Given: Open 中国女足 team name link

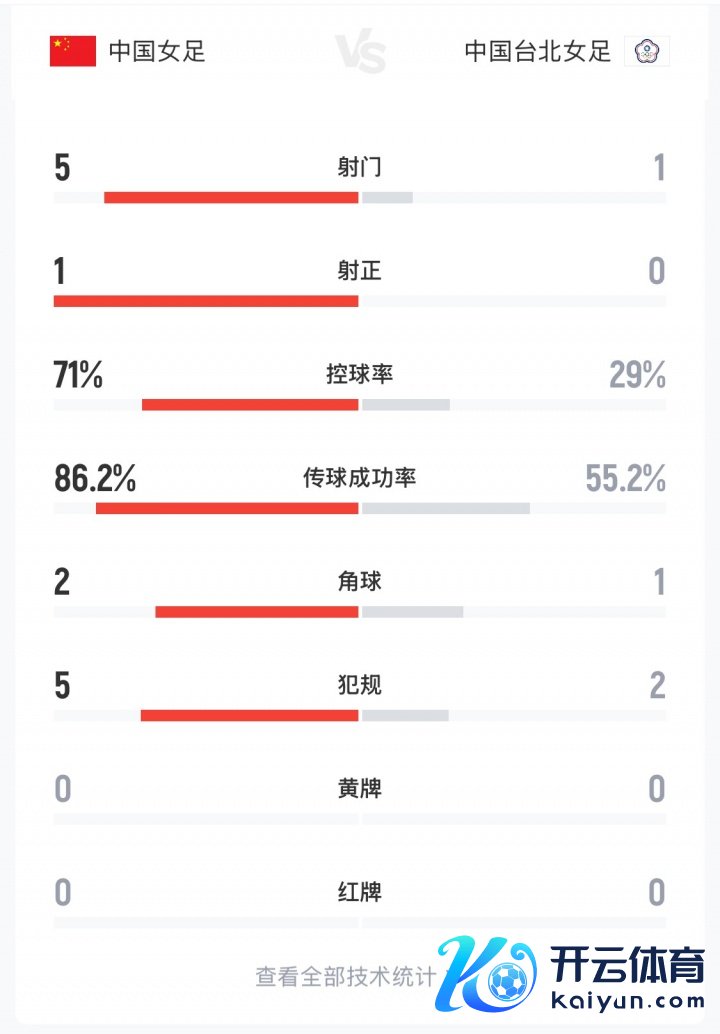Looking at the screenshot, I should [x=157, y=52].
